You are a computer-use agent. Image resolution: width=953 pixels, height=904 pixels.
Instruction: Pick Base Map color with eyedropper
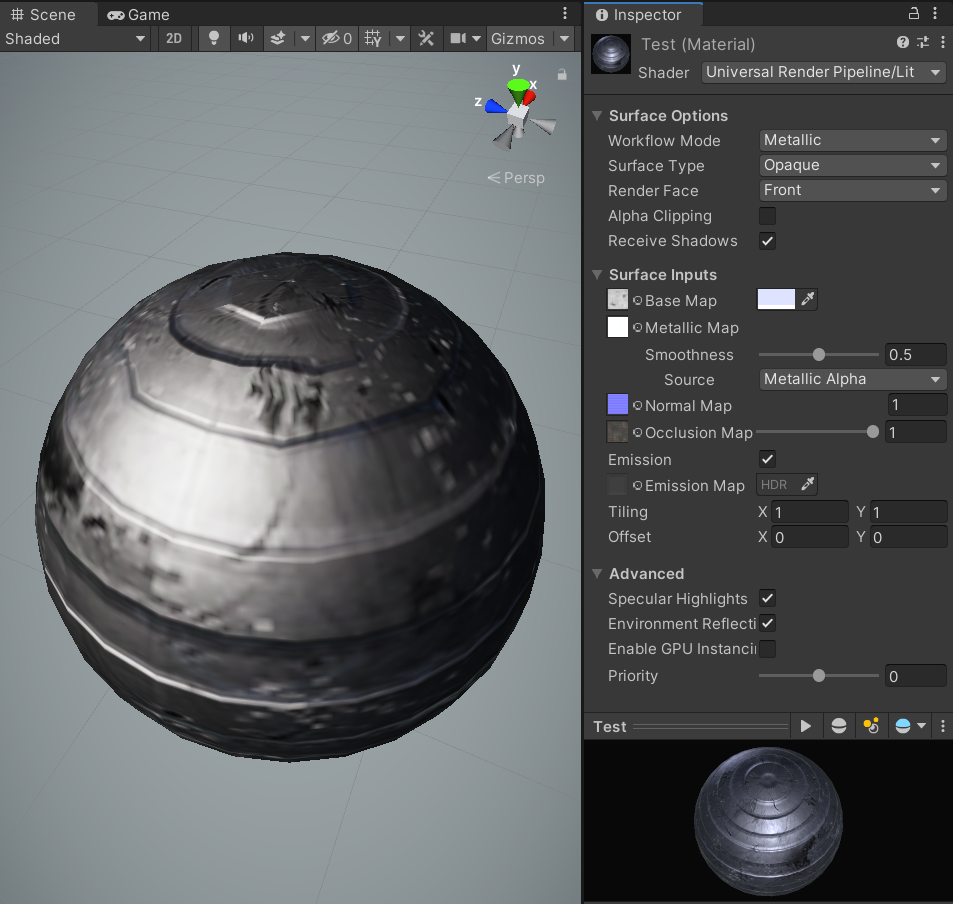808,299
